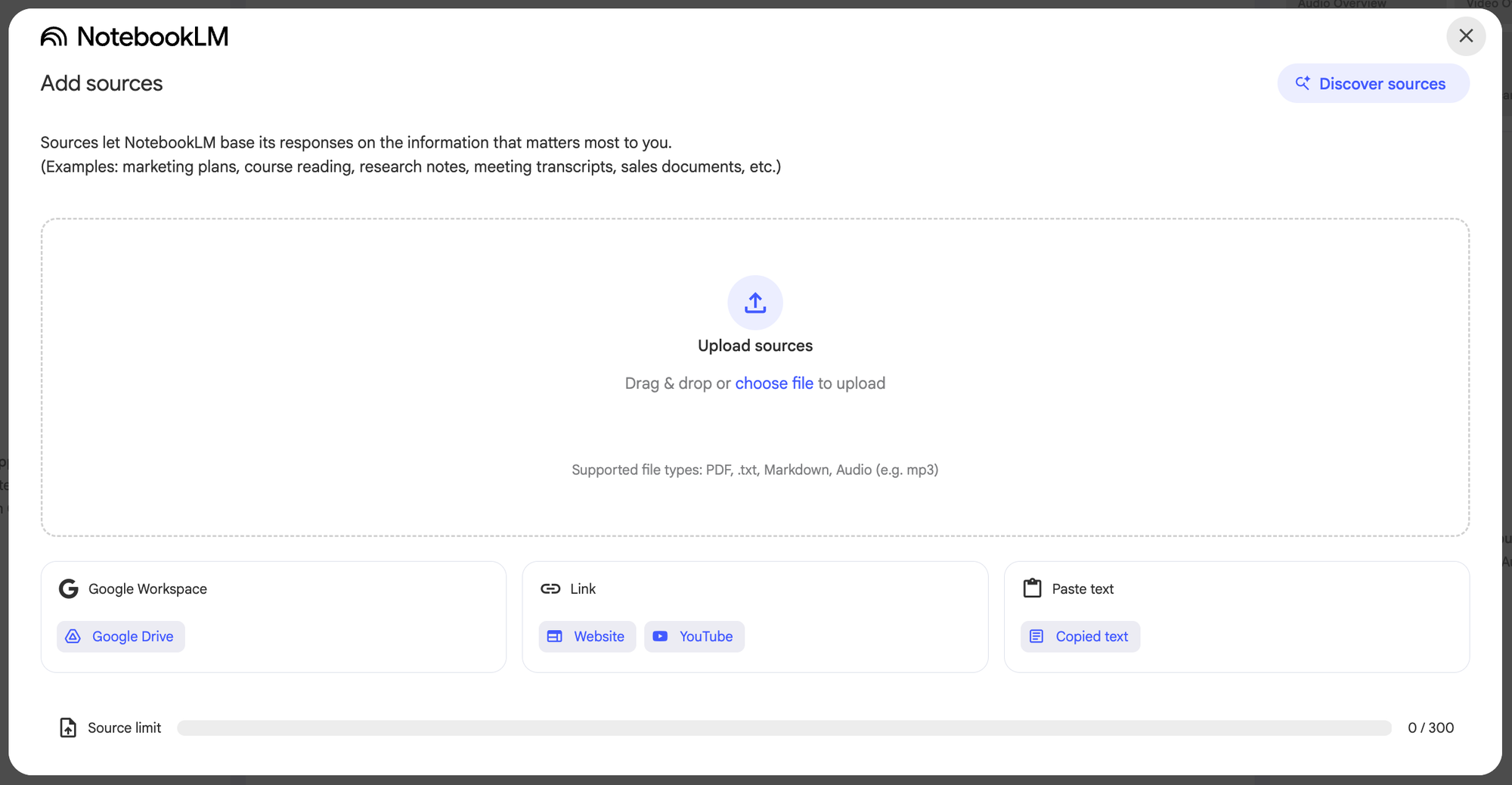The width and height of the screenshot is (1512, 785).
Task: Click the Google Workspace G icon
Action: click(69, 588)
